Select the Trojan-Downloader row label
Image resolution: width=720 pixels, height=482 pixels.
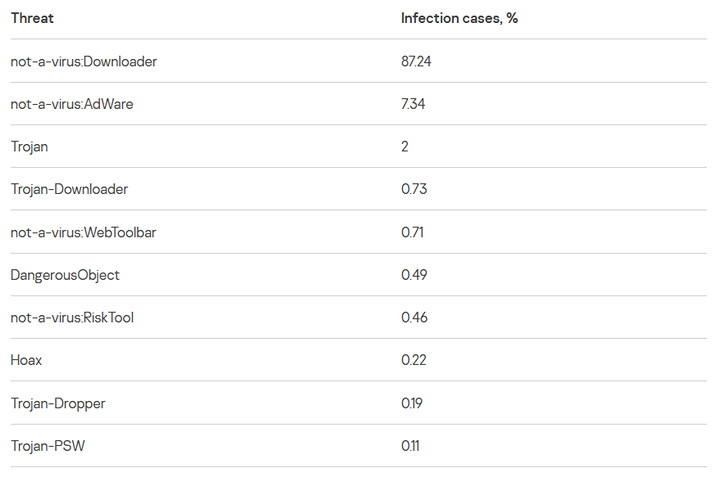pos(69,189)
